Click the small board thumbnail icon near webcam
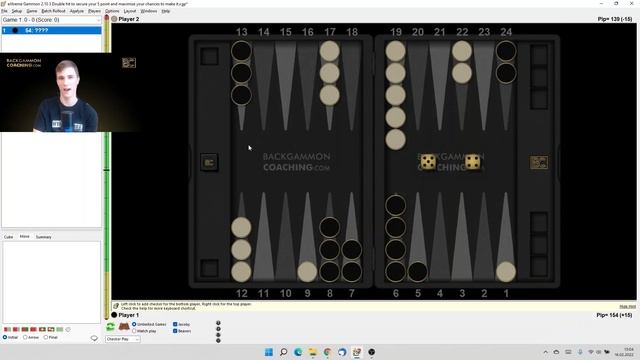The width and height of the screenshot is (640, 360). pyautogui.click(x=129, y=63)
